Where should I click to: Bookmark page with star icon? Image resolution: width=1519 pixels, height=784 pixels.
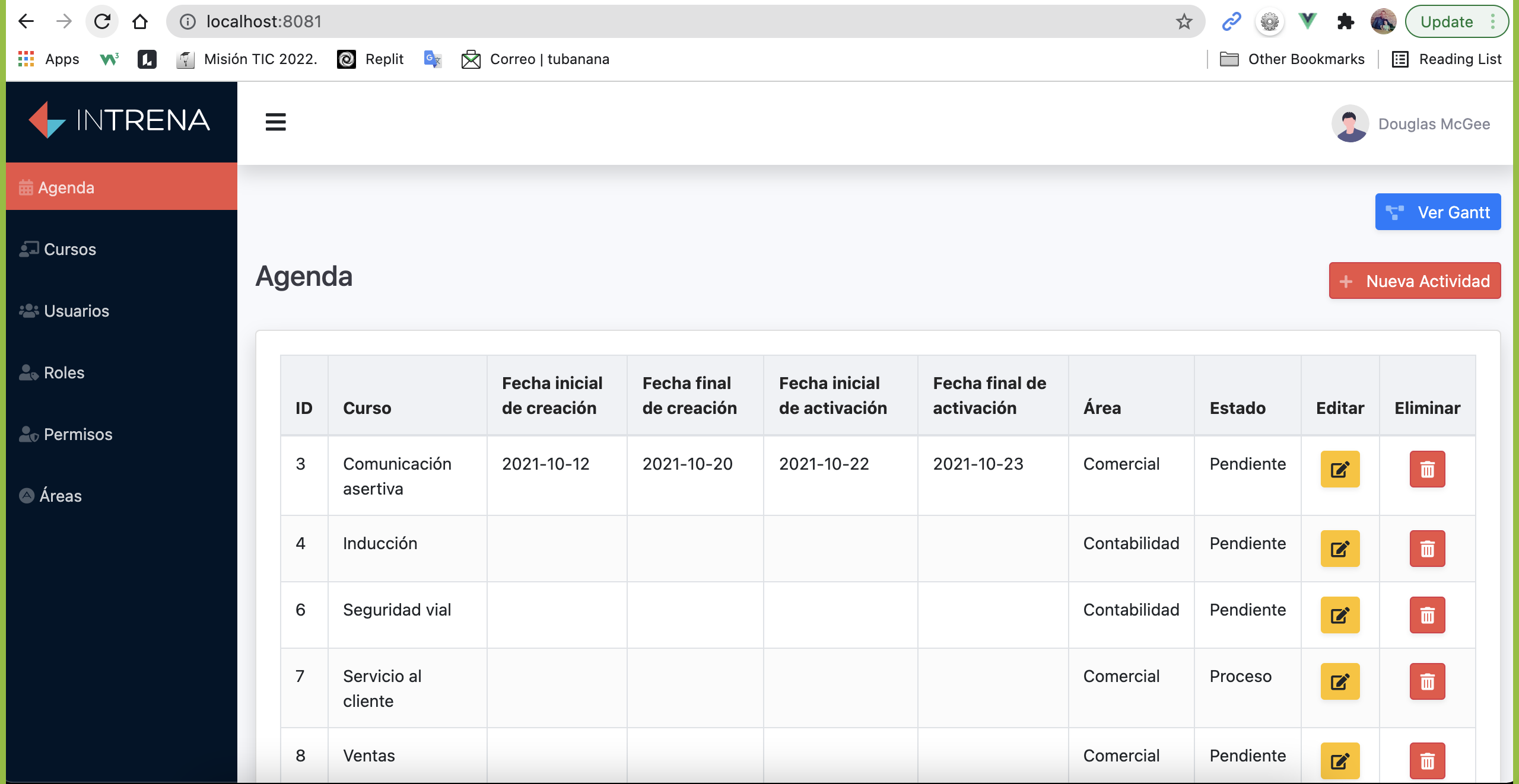click(x=1184, y=22)
